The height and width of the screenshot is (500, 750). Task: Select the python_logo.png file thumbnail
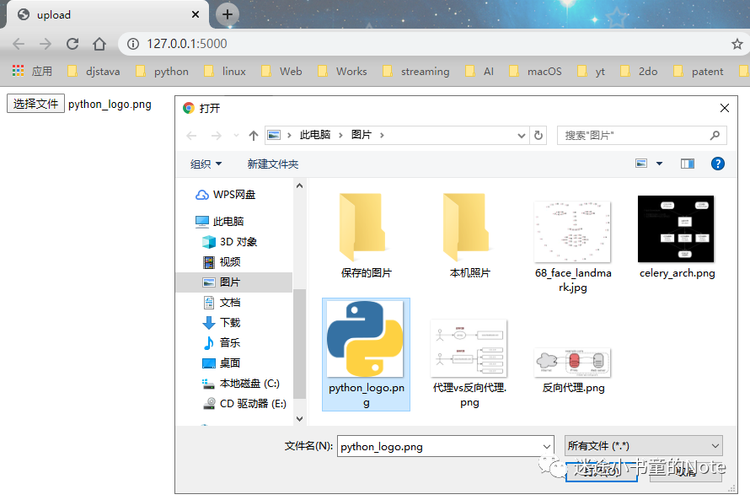click(366, 354)
